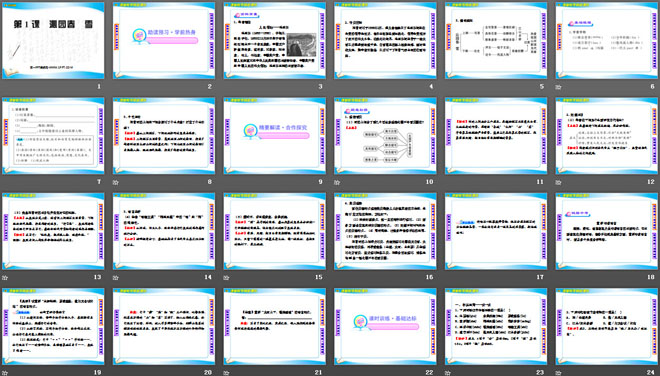The height and width of the screenshot is (376, 660).
Task: Click the animation star under slide 21
Action: (x=226, y=373)
